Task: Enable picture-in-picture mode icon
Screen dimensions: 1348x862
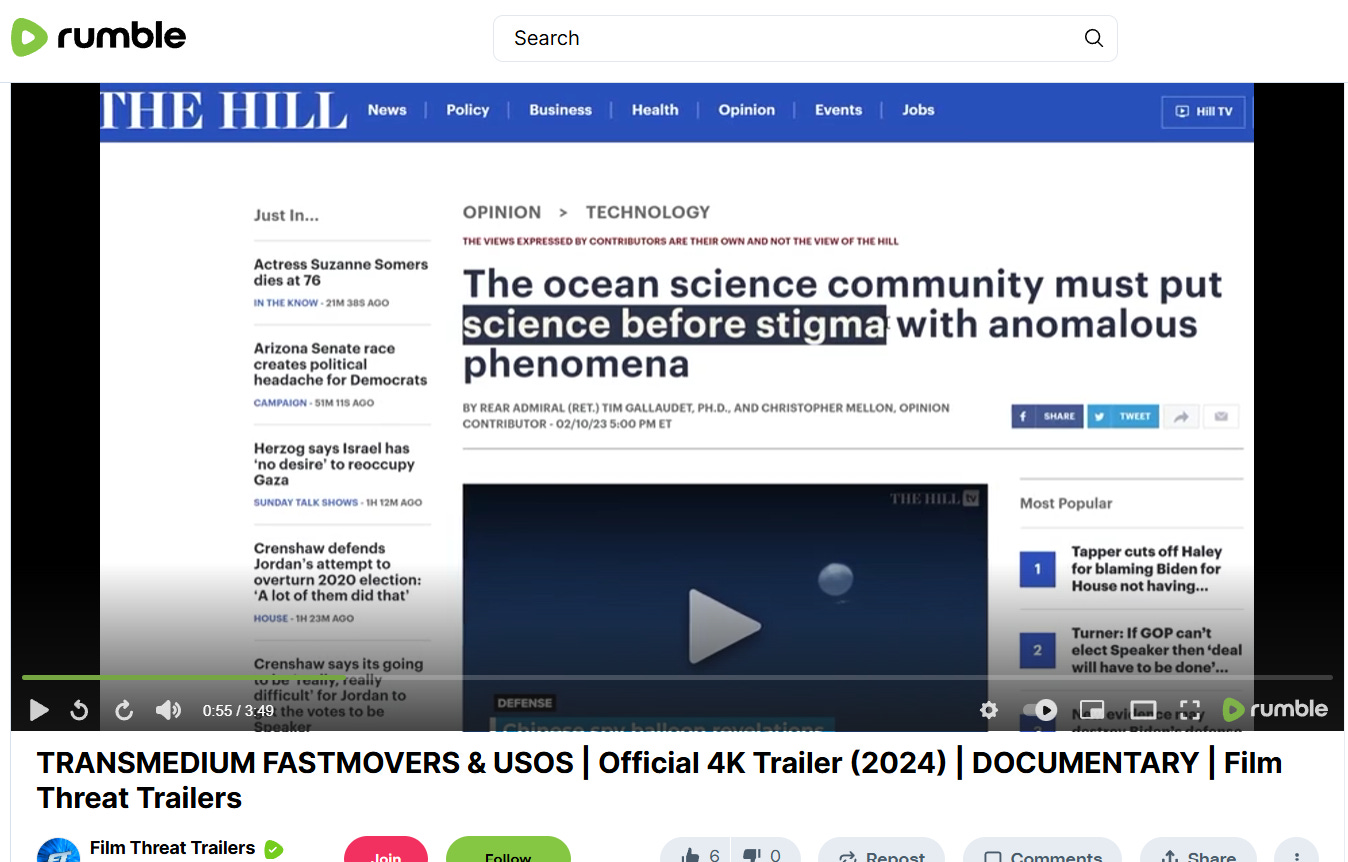Action: (1092, 710)
